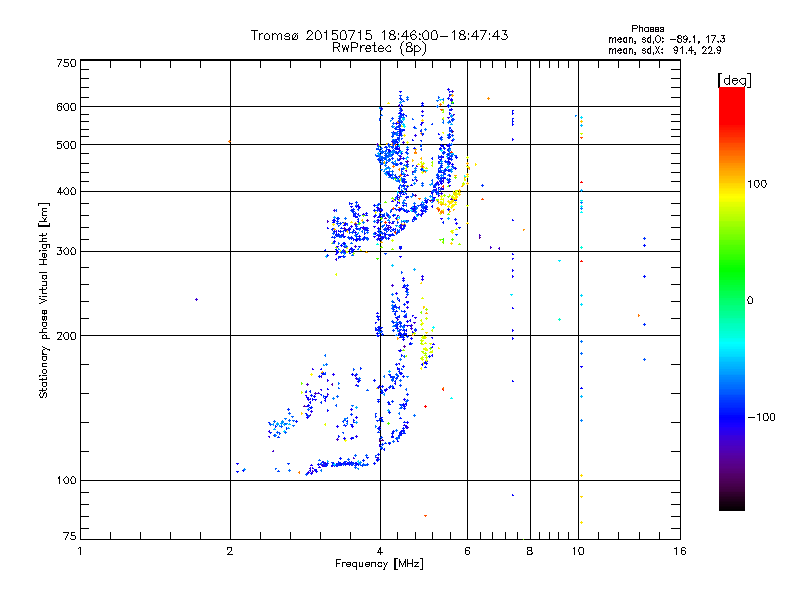Click the y-axis tick label "100"
This screenshot has width=800, height=600.
pyautogui.click(x=67, y=481)
